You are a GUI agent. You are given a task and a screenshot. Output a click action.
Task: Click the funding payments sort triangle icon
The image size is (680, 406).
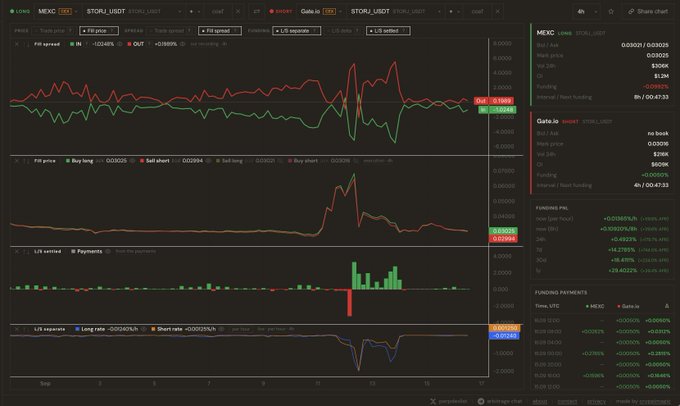(667, 306)
